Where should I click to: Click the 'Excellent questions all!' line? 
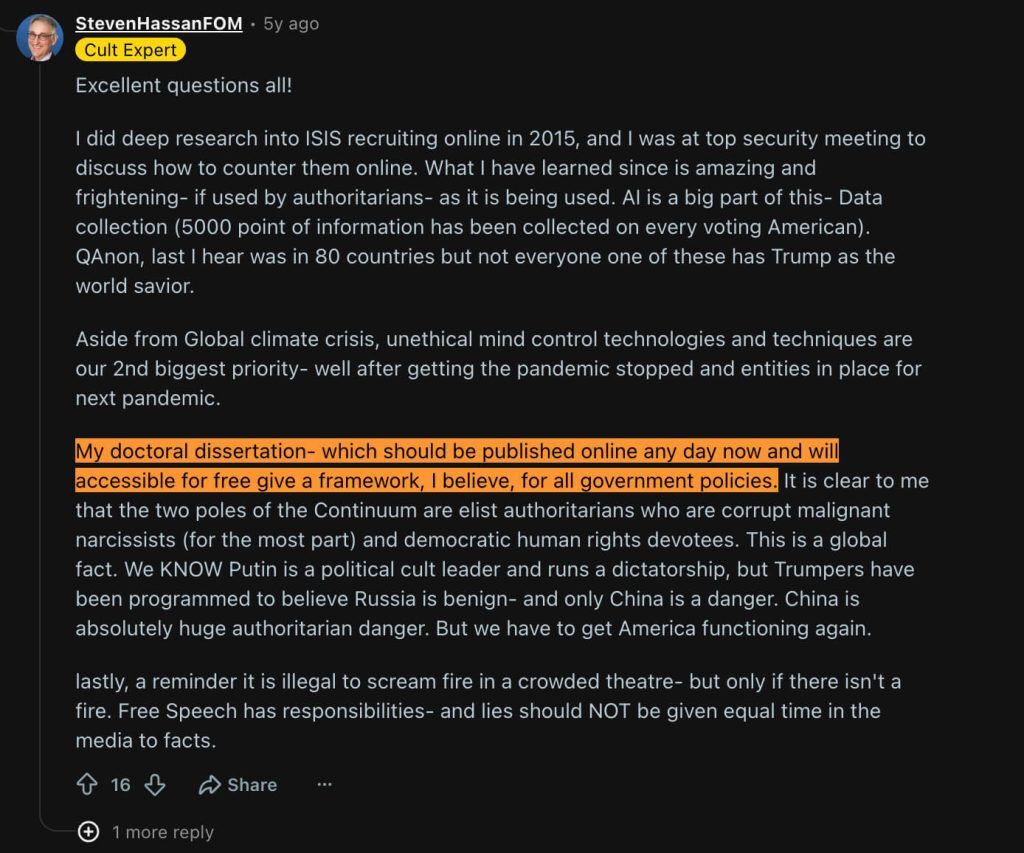[184, 86]
